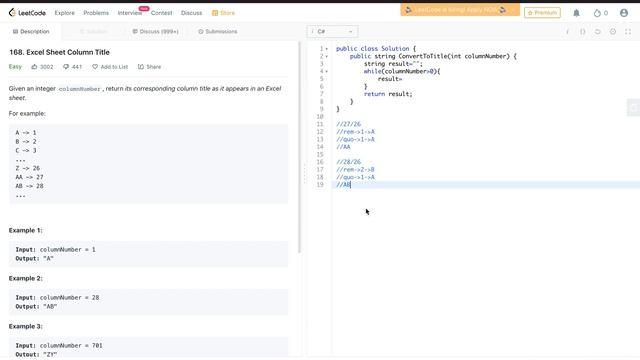Click the editor info icon
Screen dimensions: 640x360
[x=567, y=31]
